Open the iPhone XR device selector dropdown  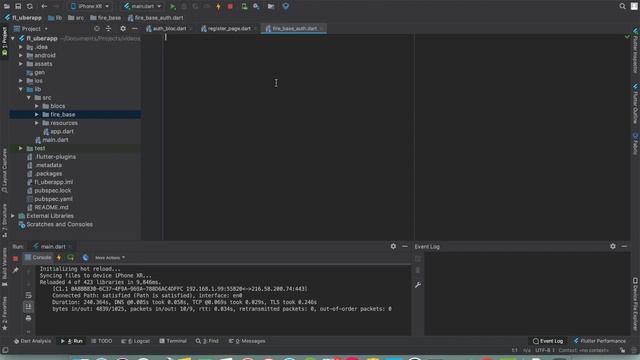(x=90, y=6)
